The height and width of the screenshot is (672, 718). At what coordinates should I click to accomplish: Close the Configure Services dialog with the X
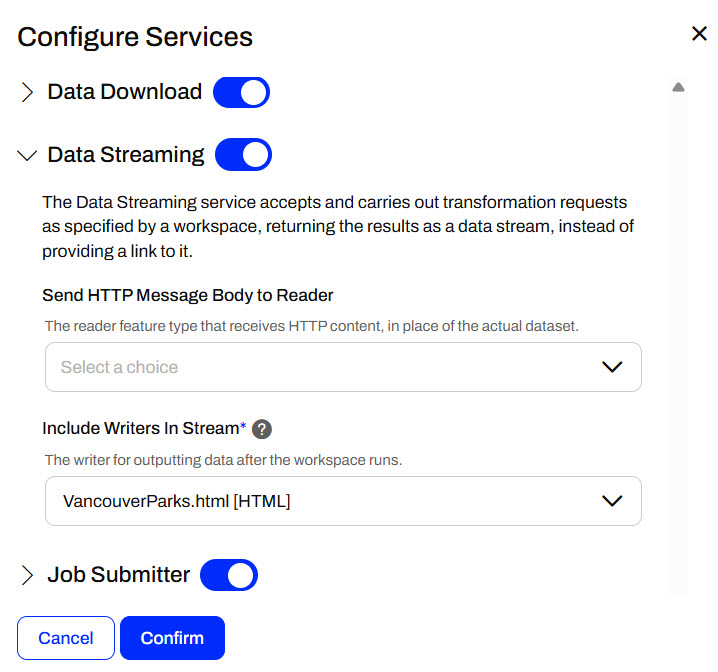pyautogui.click(x=699, y=34)
